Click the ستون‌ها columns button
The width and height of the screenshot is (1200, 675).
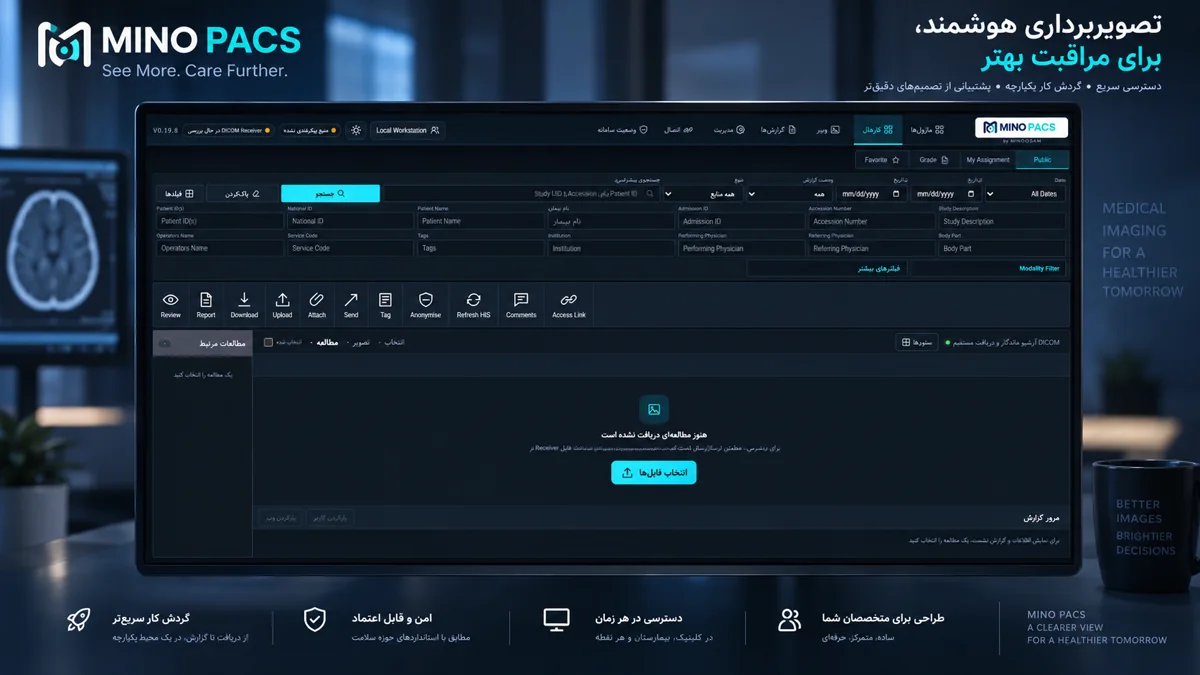pyautogui.click(x=917, y=342)
